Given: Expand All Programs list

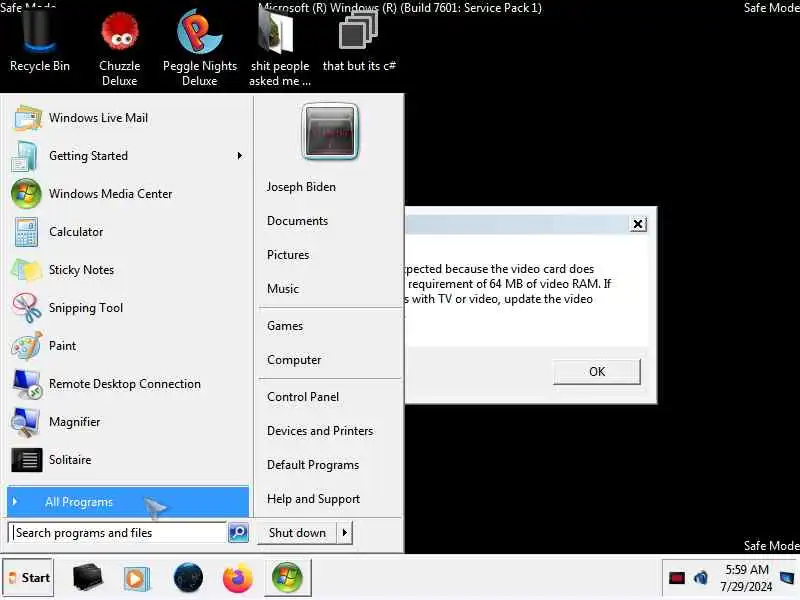Looking at the screenshot, I should [x=128, y=502].
